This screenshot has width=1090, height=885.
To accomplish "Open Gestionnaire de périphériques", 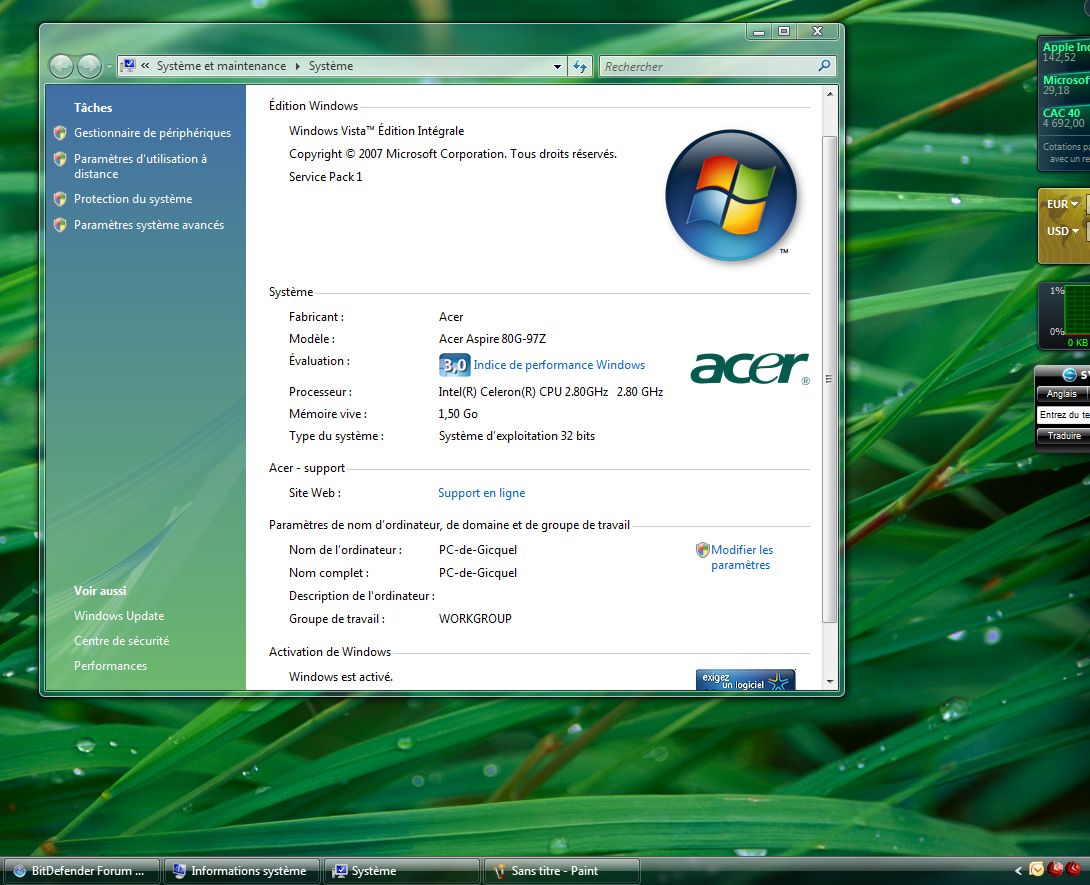I will 152,133.
